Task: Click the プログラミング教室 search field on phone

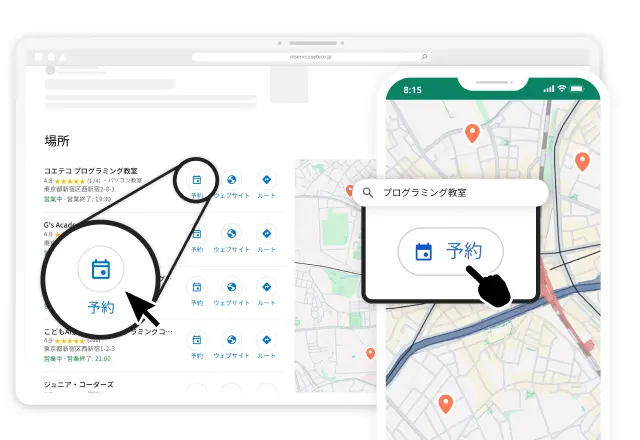Action: click(x=451, y=193)
